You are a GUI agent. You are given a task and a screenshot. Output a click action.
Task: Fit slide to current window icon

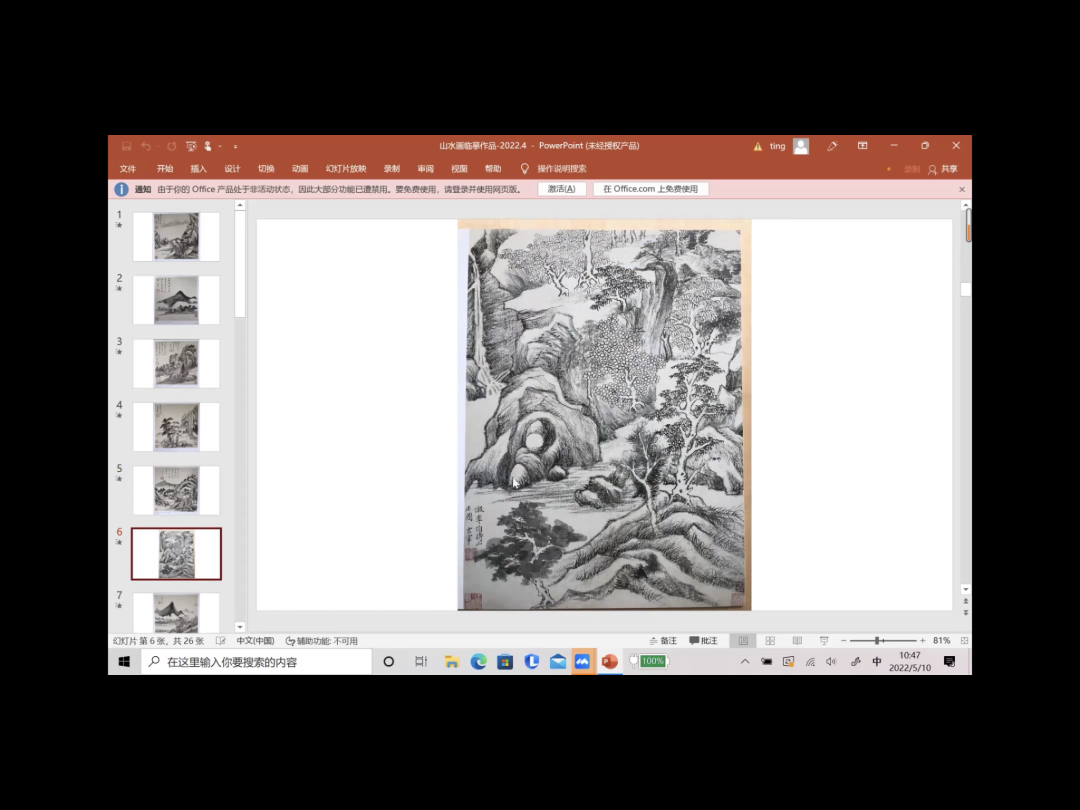point(964,641)
